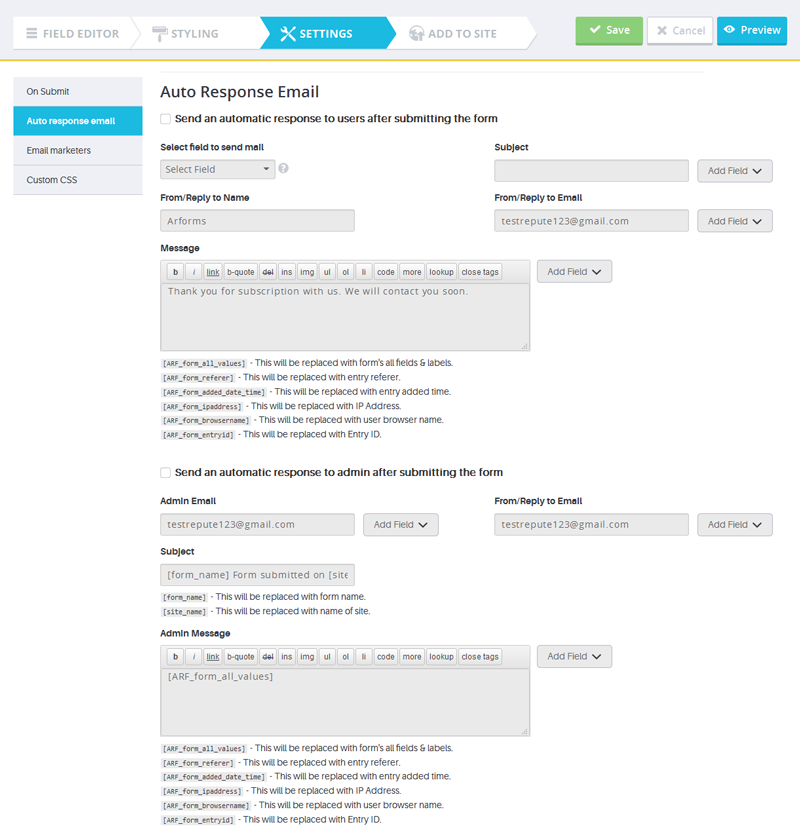Click admin From/Reply to Email field

point(591,525)
